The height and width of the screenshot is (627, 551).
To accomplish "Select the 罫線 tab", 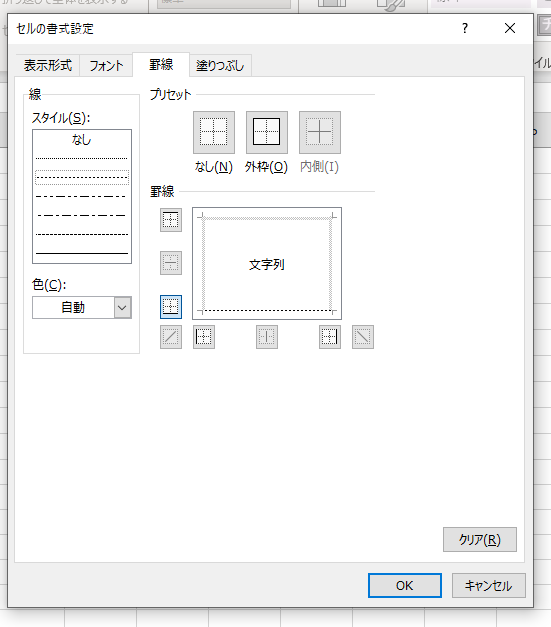I will click(161, 64).
